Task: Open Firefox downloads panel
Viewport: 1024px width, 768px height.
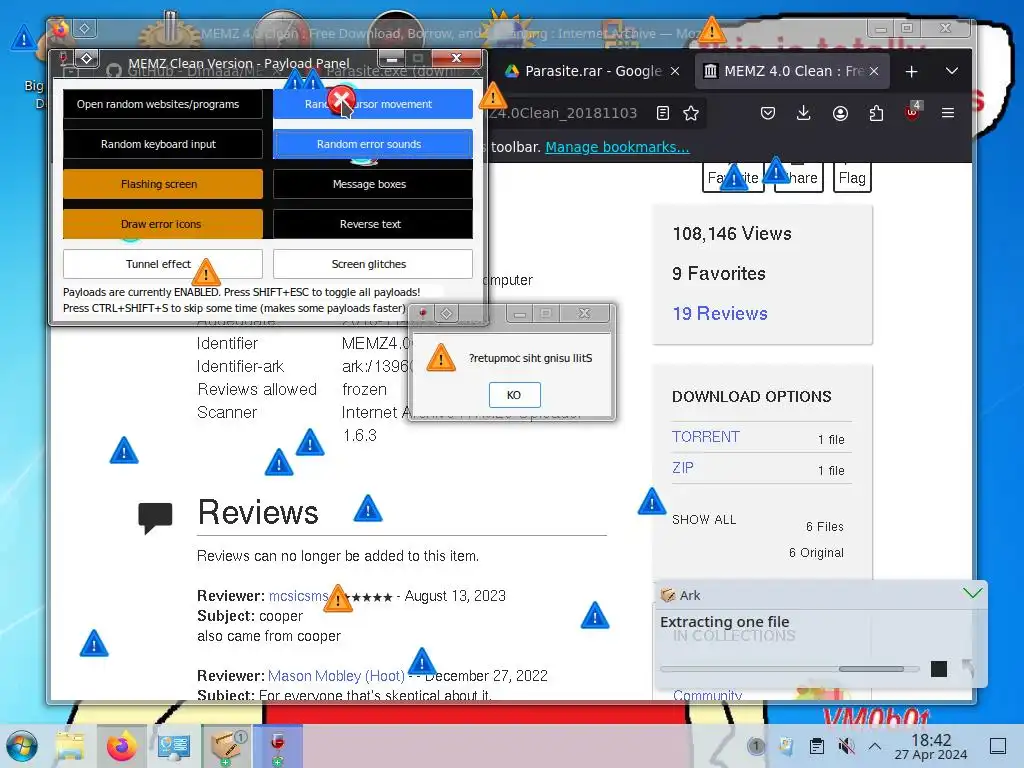Action: click(804, 113)
